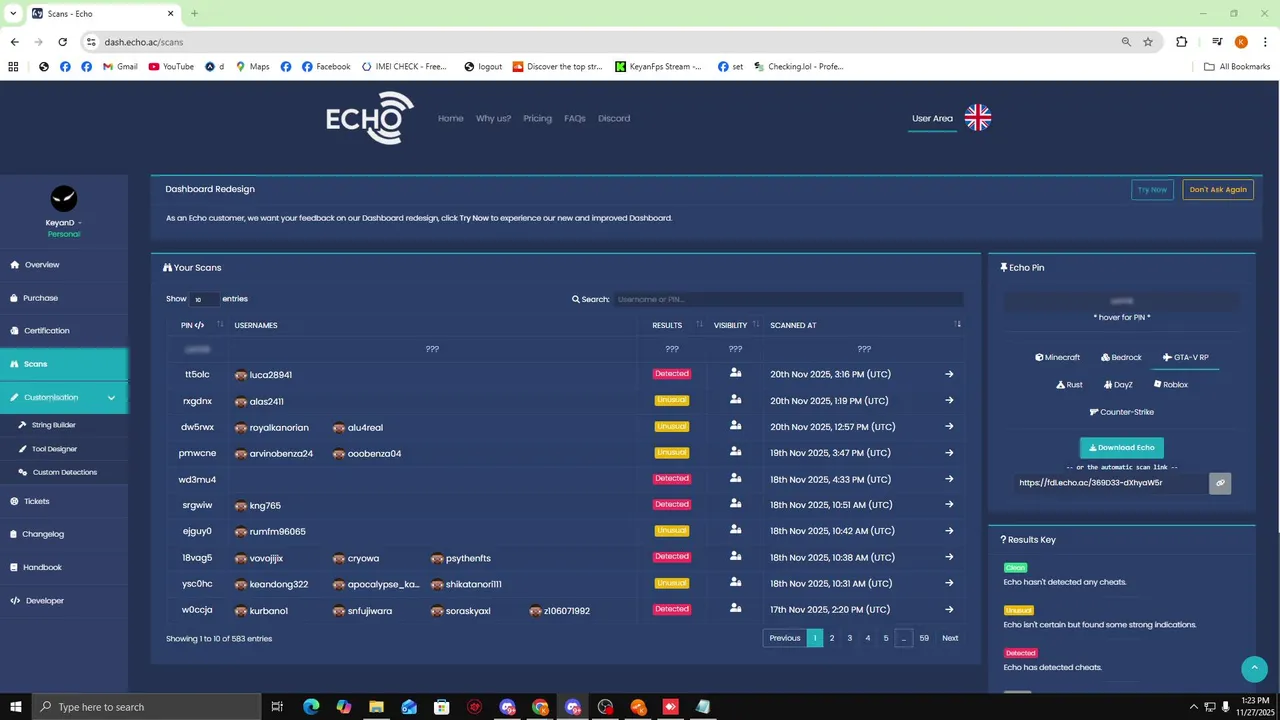Select Rust game tab
The height and width of the screenshot is (720, 1280).
(1069, 385)
